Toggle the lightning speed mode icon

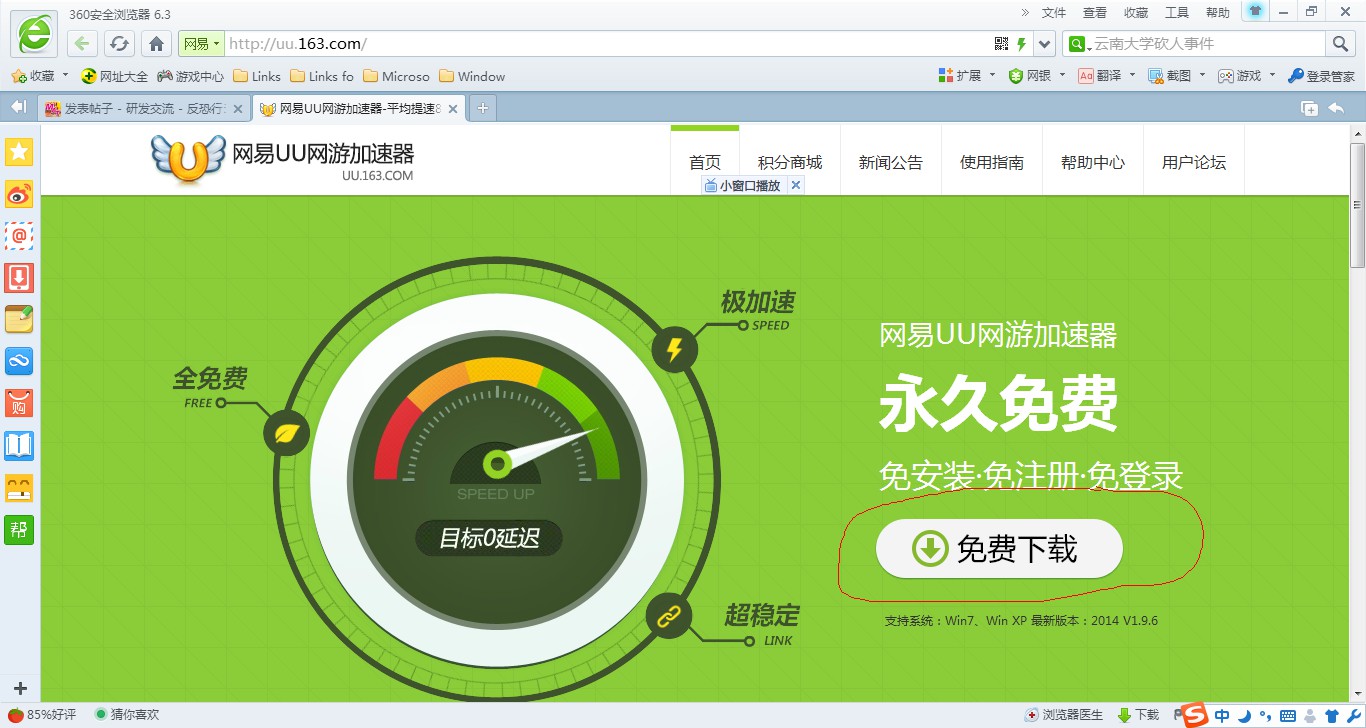pos(1021,44)
